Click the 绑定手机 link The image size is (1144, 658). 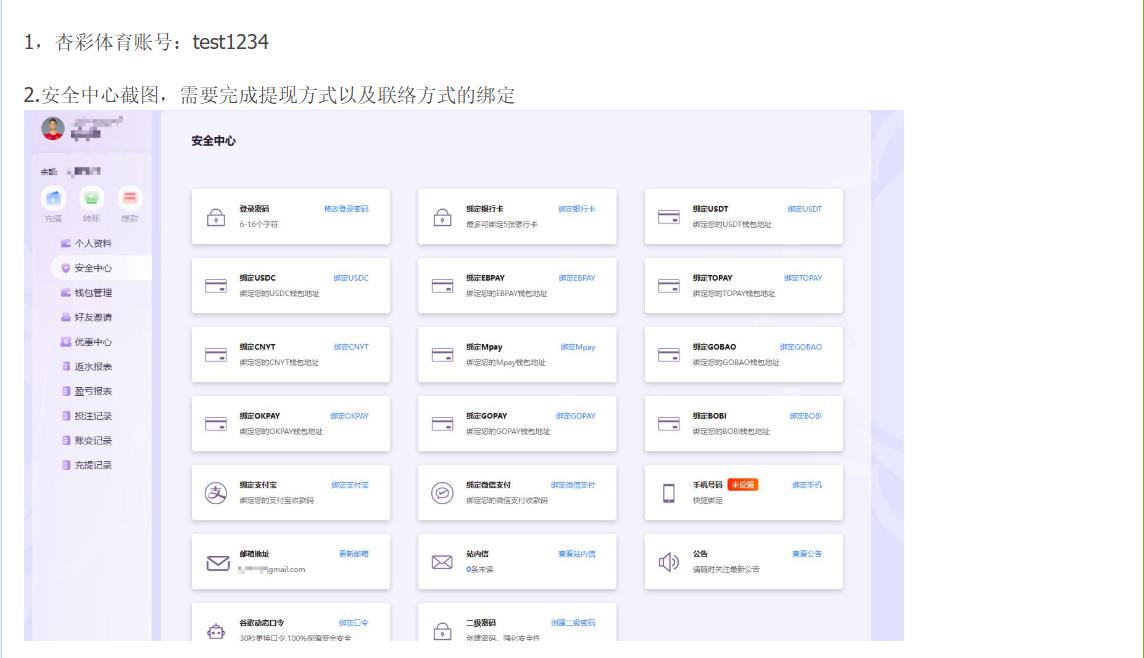click(x=806, y=485)
